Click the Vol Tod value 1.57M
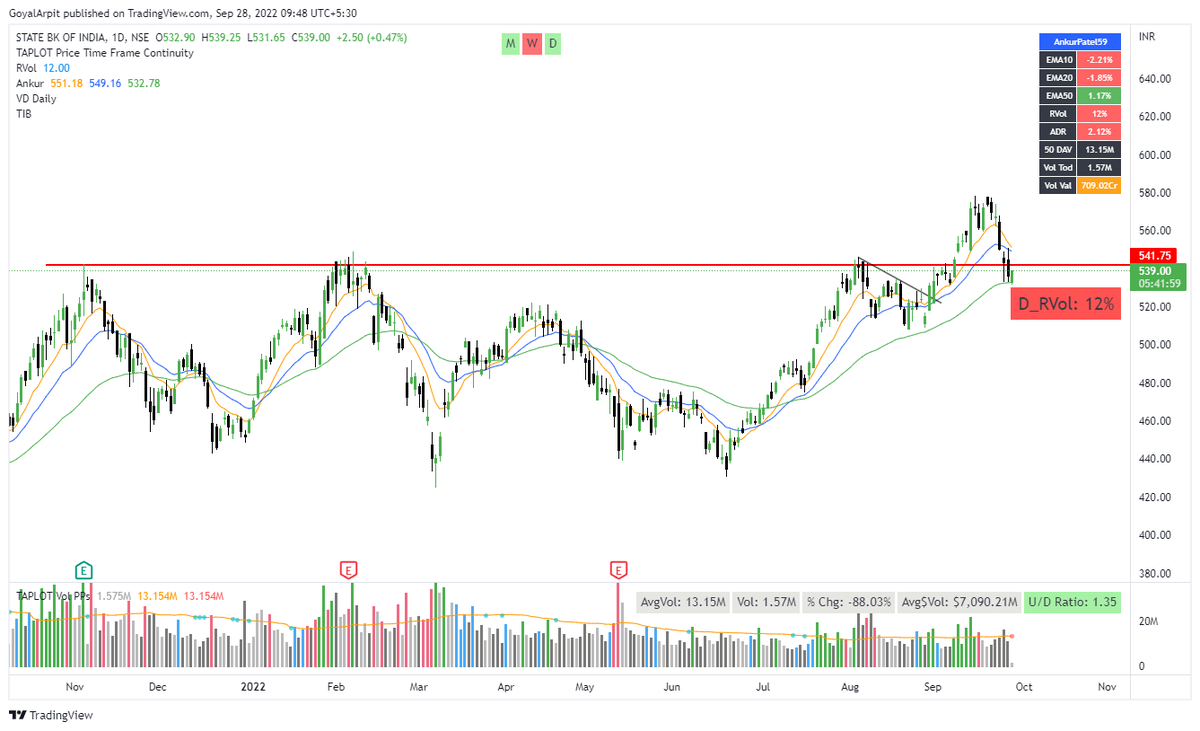The height and width of the screenshot is (731, 1200). tap(1100, 168)
